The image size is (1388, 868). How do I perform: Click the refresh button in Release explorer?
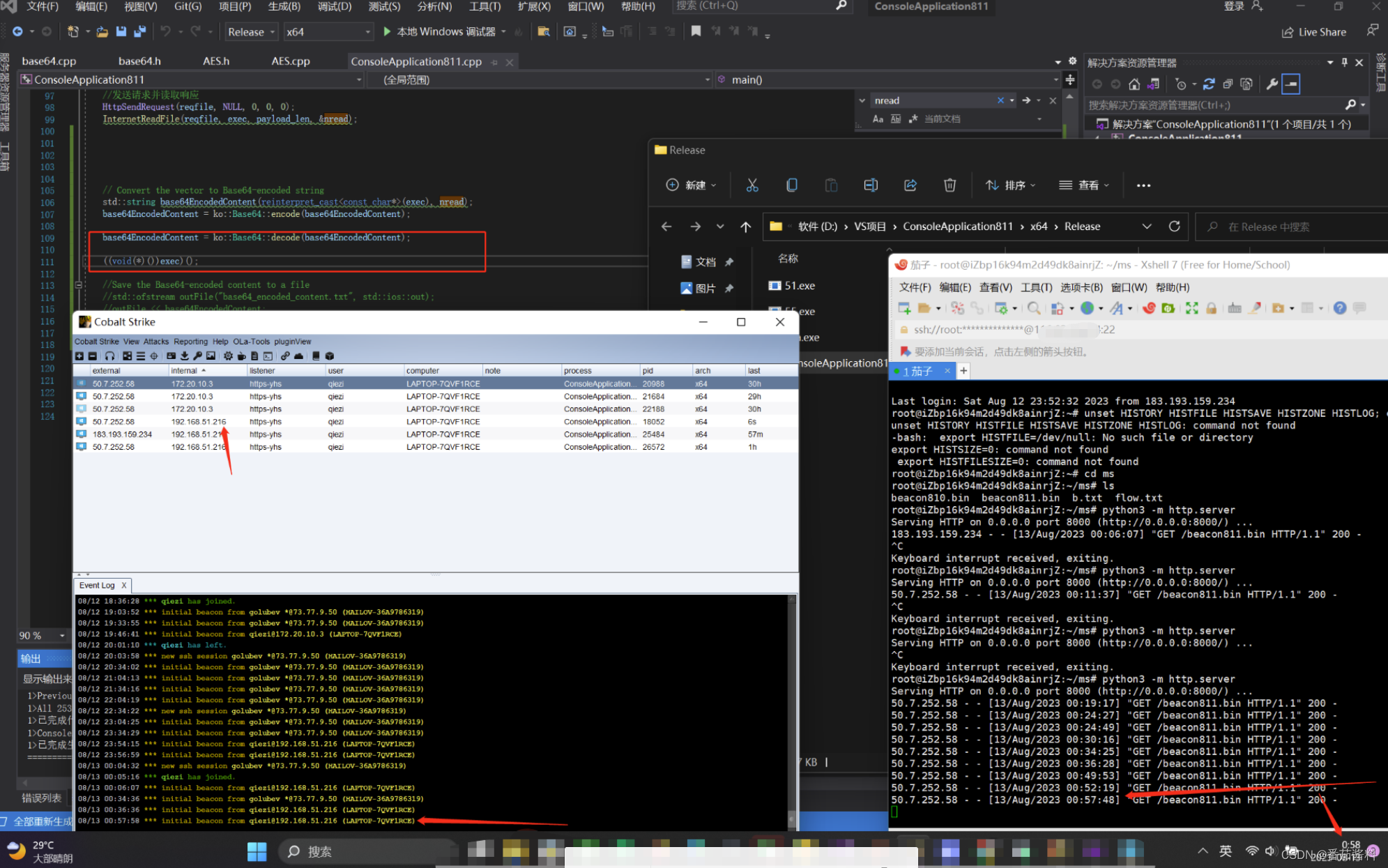(1174, 227)
